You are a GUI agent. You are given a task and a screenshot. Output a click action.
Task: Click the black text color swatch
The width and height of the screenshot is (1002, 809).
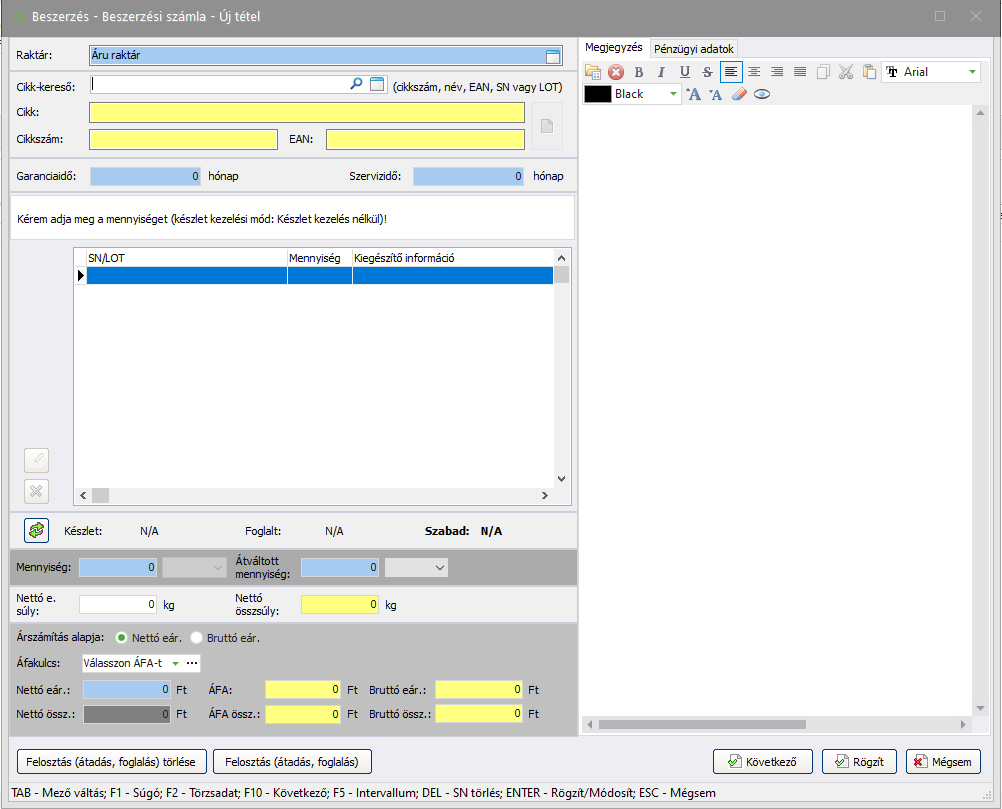tap(597, 94)
